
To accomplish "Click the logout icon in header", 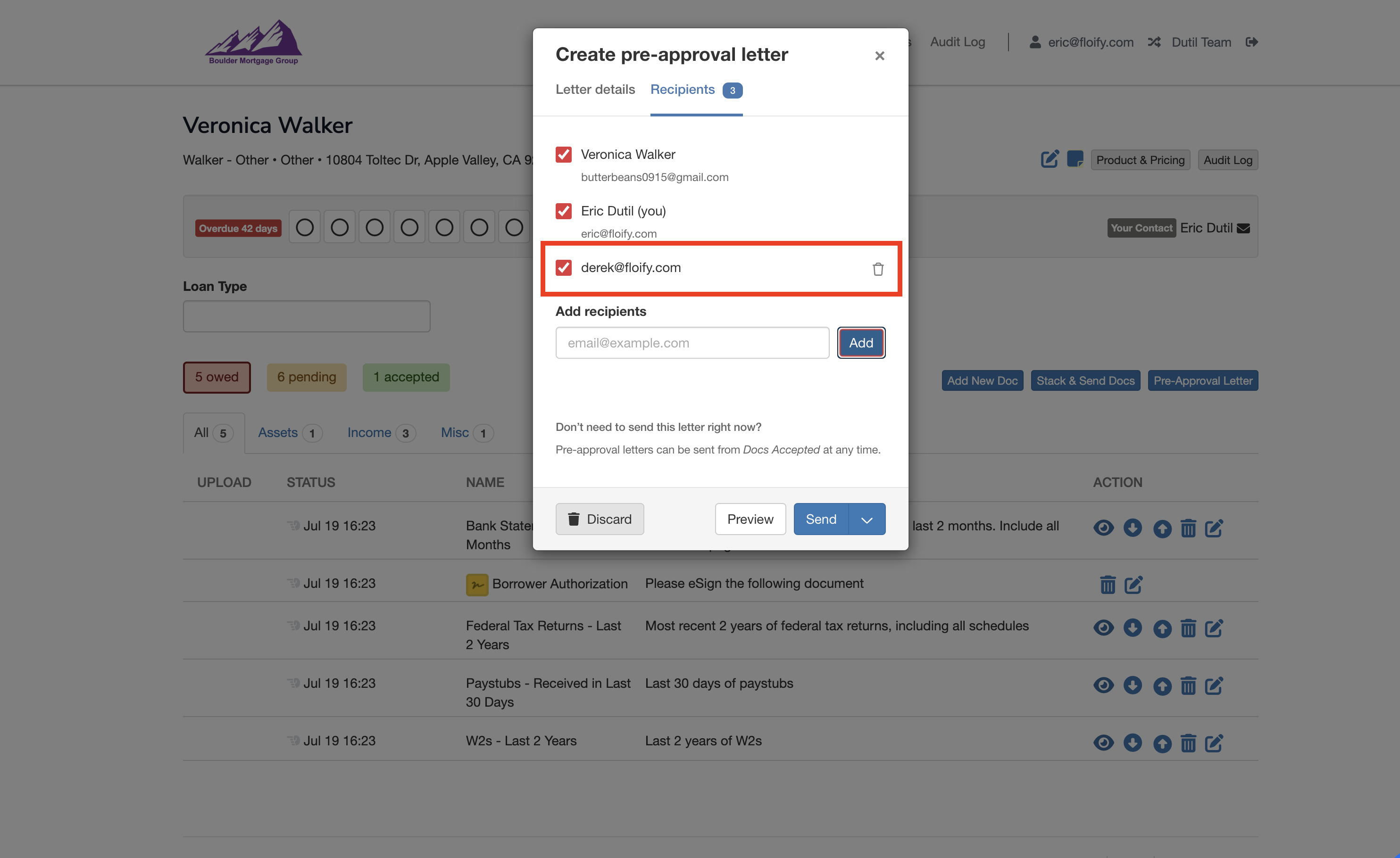I will point(1251,42).
